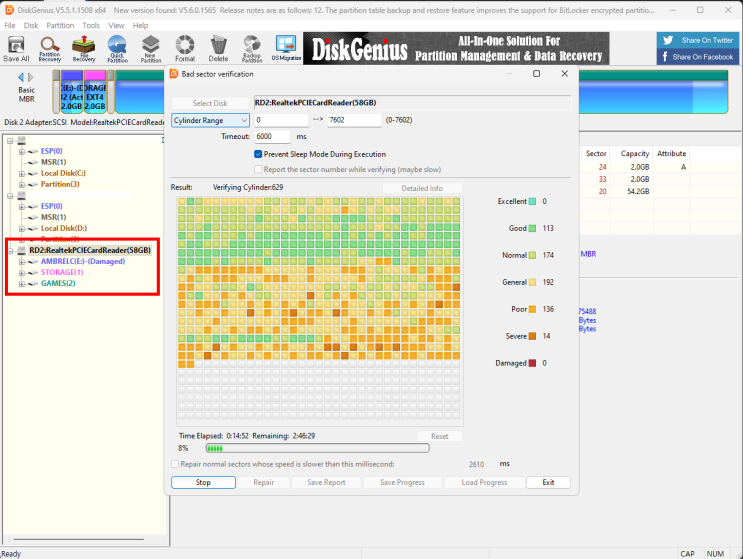Screen dimensions: 743x559
Task: Click the Format toolbar icon
Action: [x=185, y=49]
